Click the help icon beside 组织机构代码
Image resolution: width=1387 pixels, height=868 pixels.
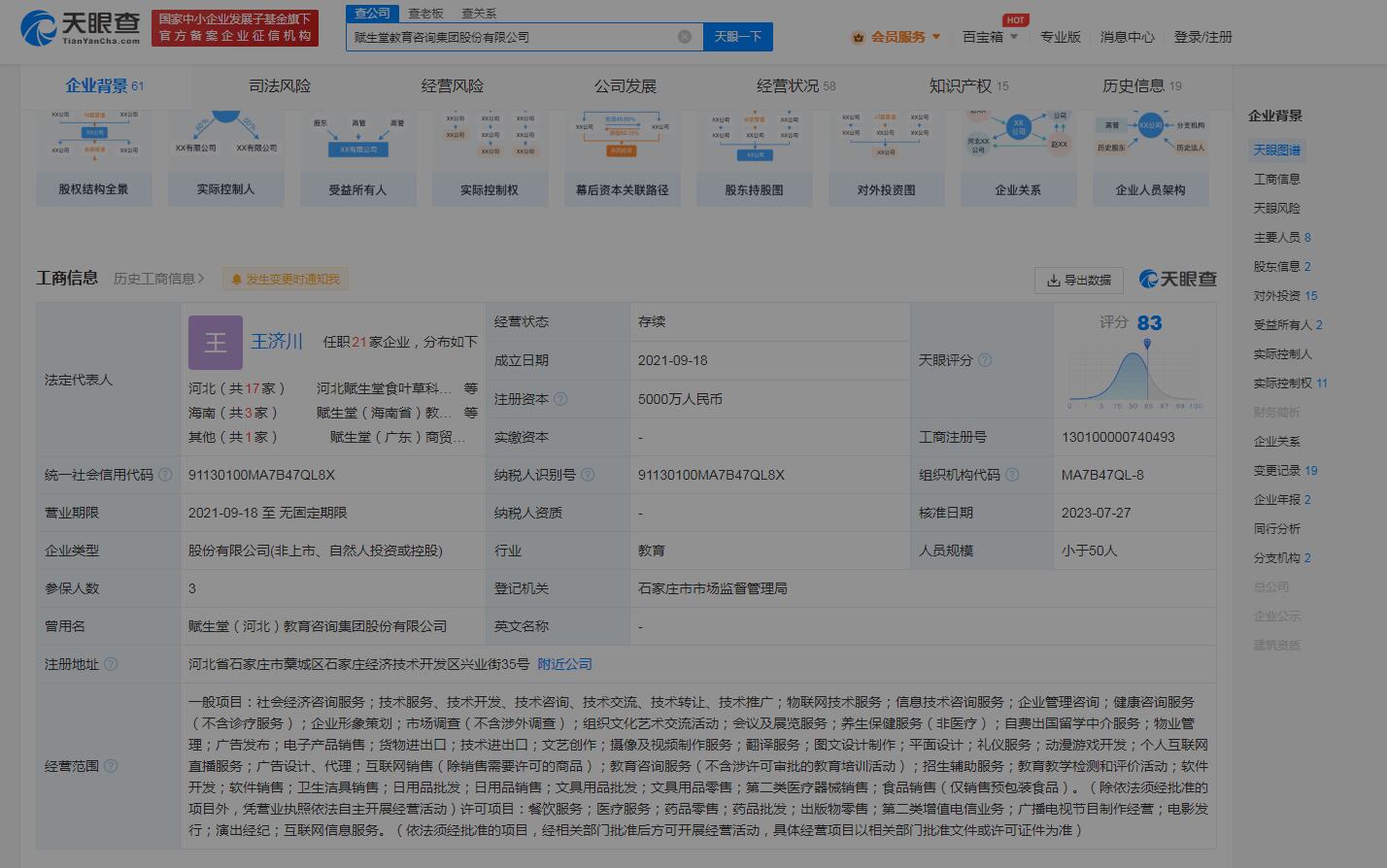[1012, 475]
